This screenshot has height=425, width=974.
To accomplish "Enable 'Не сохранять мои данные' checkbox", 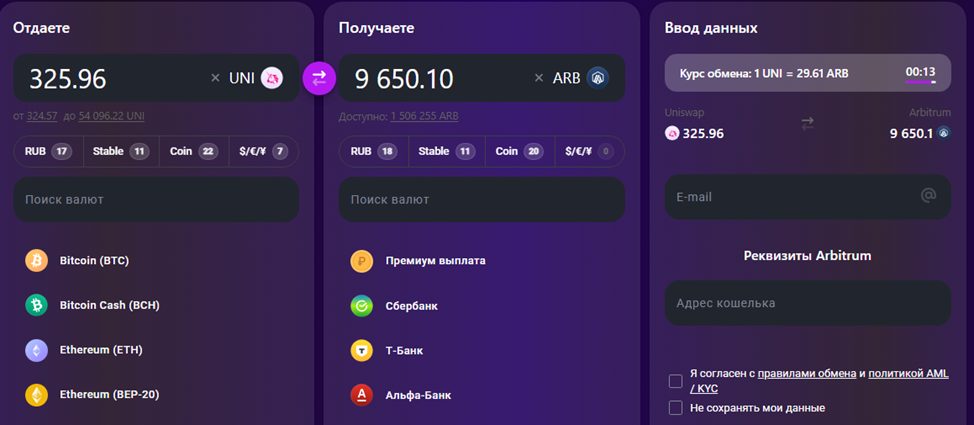I will 676,408.
